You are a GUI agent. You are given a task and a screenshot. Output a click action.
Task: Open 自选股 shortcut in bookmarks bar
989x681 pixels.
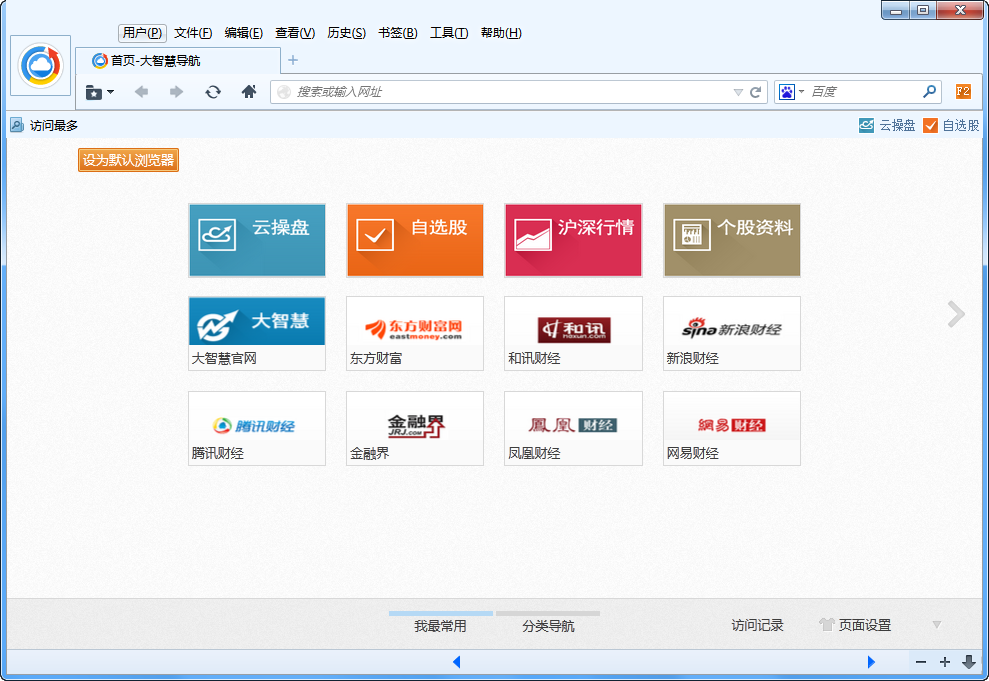pyautogui.click(x=951, y=125)
